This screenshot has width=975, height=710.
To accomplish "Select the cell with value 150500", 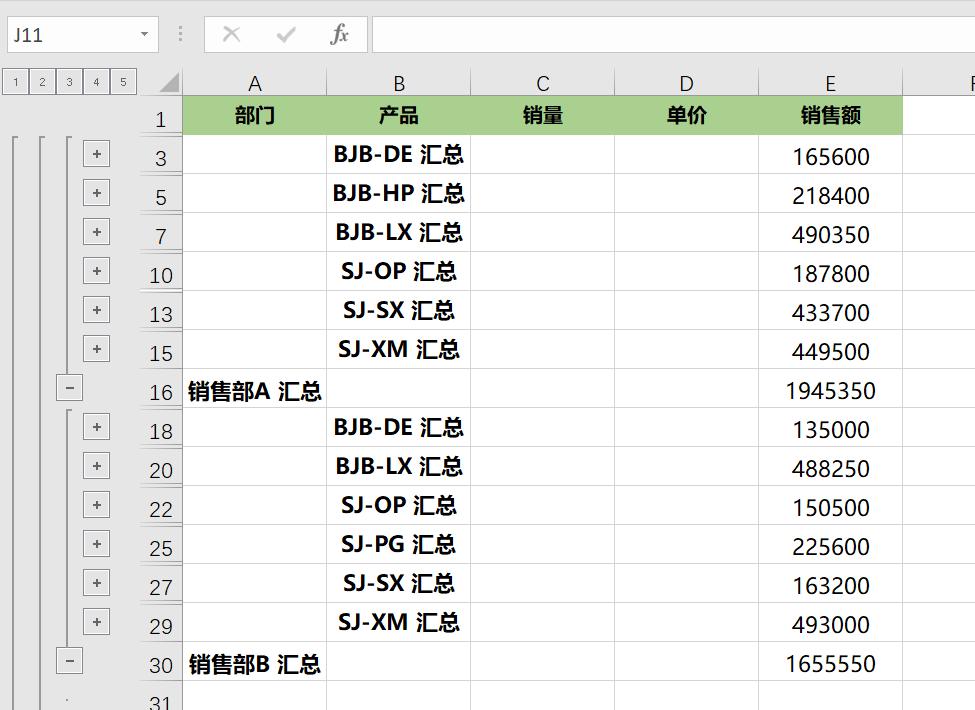I will tap(830, 505).
